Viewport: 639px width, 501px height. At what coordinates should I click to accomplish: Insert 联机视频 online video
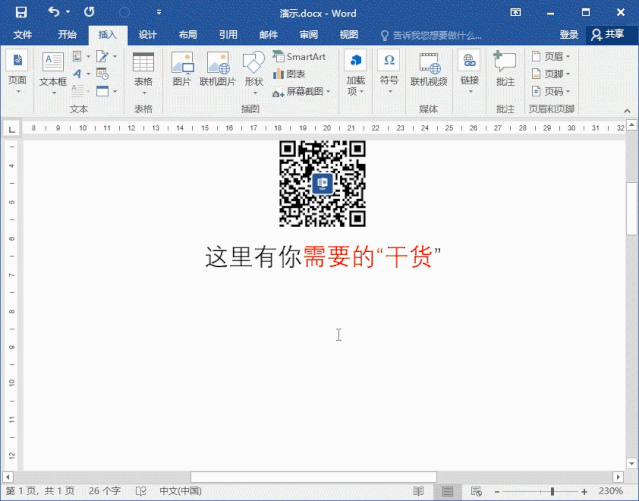click(429, 69)
